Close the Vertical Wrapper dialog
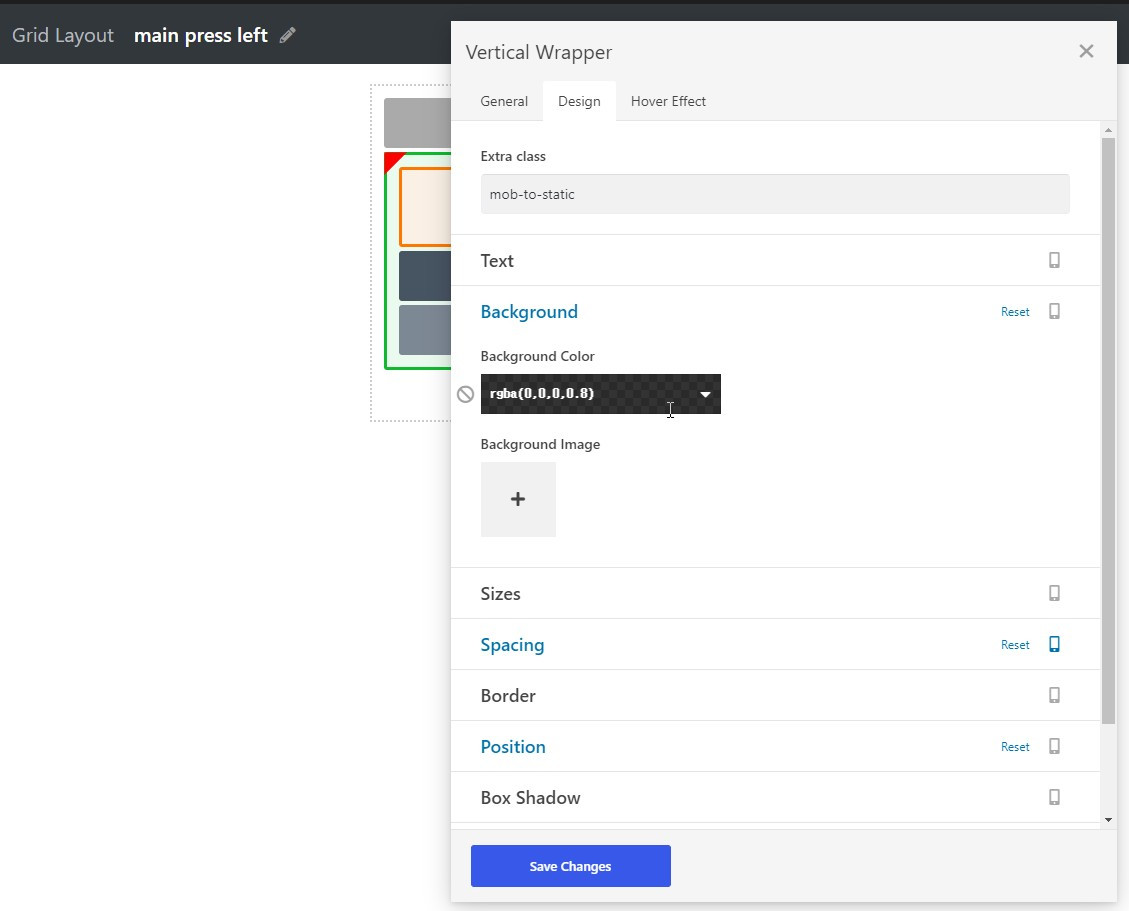 pyautogui.click(x=1086, y=51)
